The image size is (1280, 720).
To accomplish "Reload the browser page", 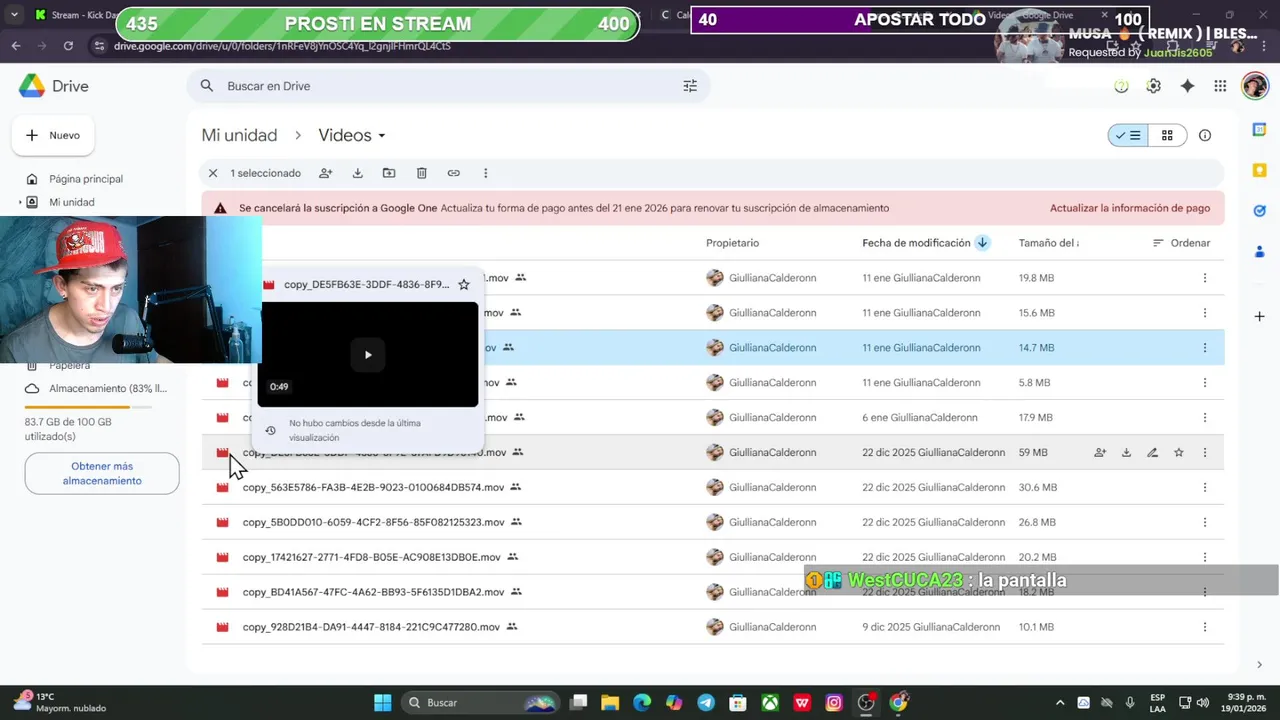I will [x=68, y=46].
